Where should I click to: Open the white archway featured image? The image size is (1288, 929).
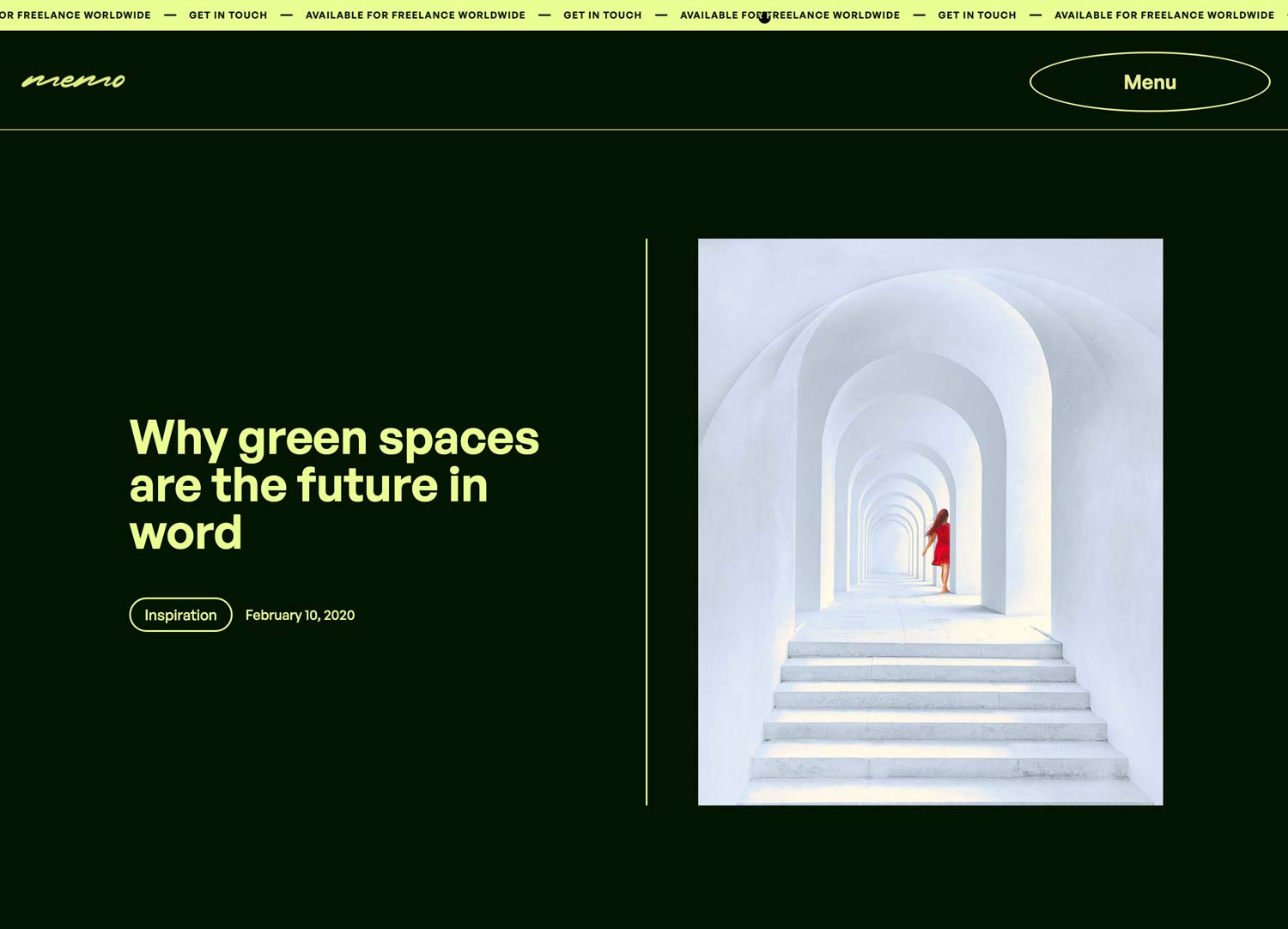(930, 386)
